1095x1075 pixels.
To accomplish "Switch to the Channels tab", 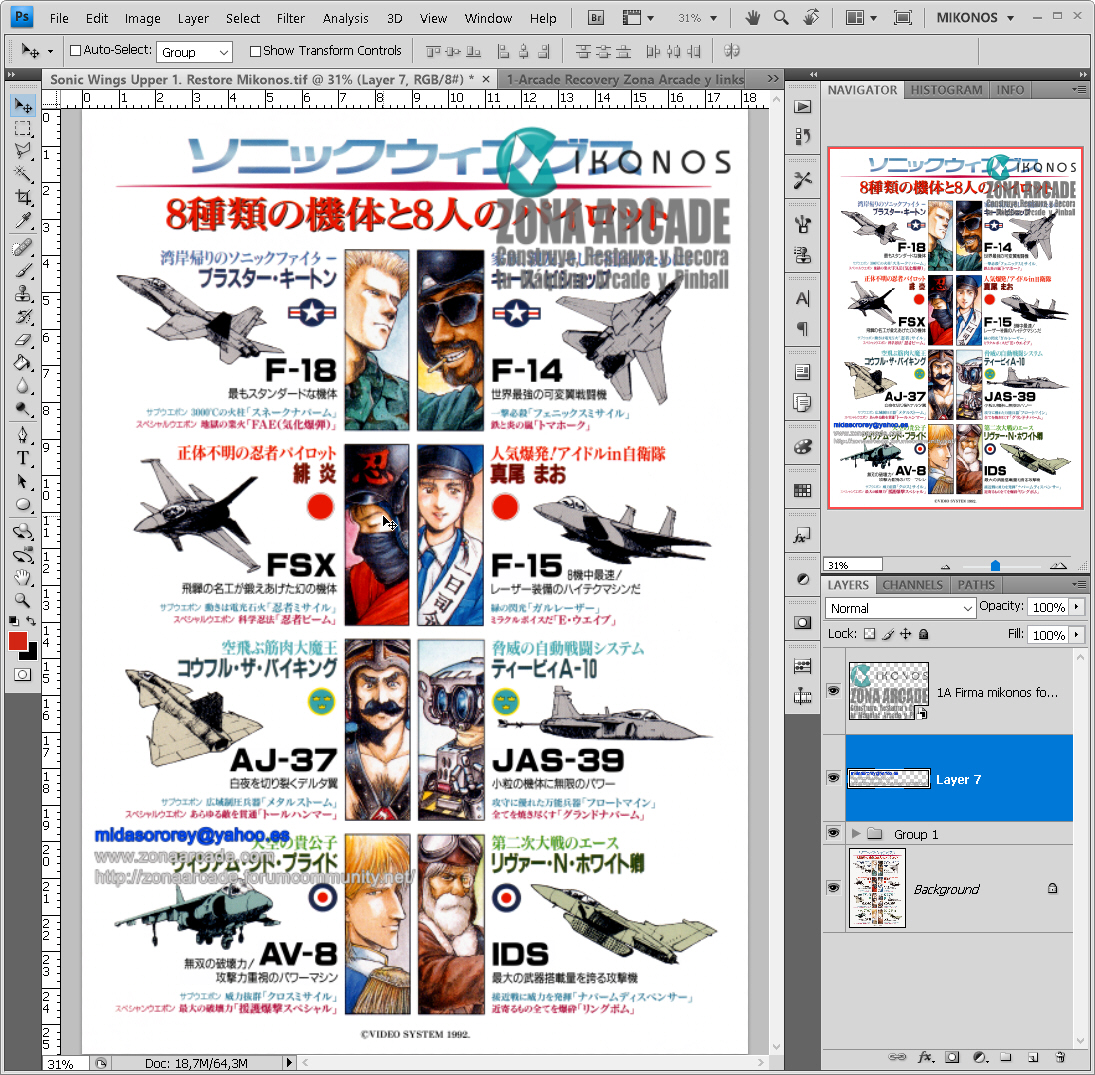I will tap(912, 585).
